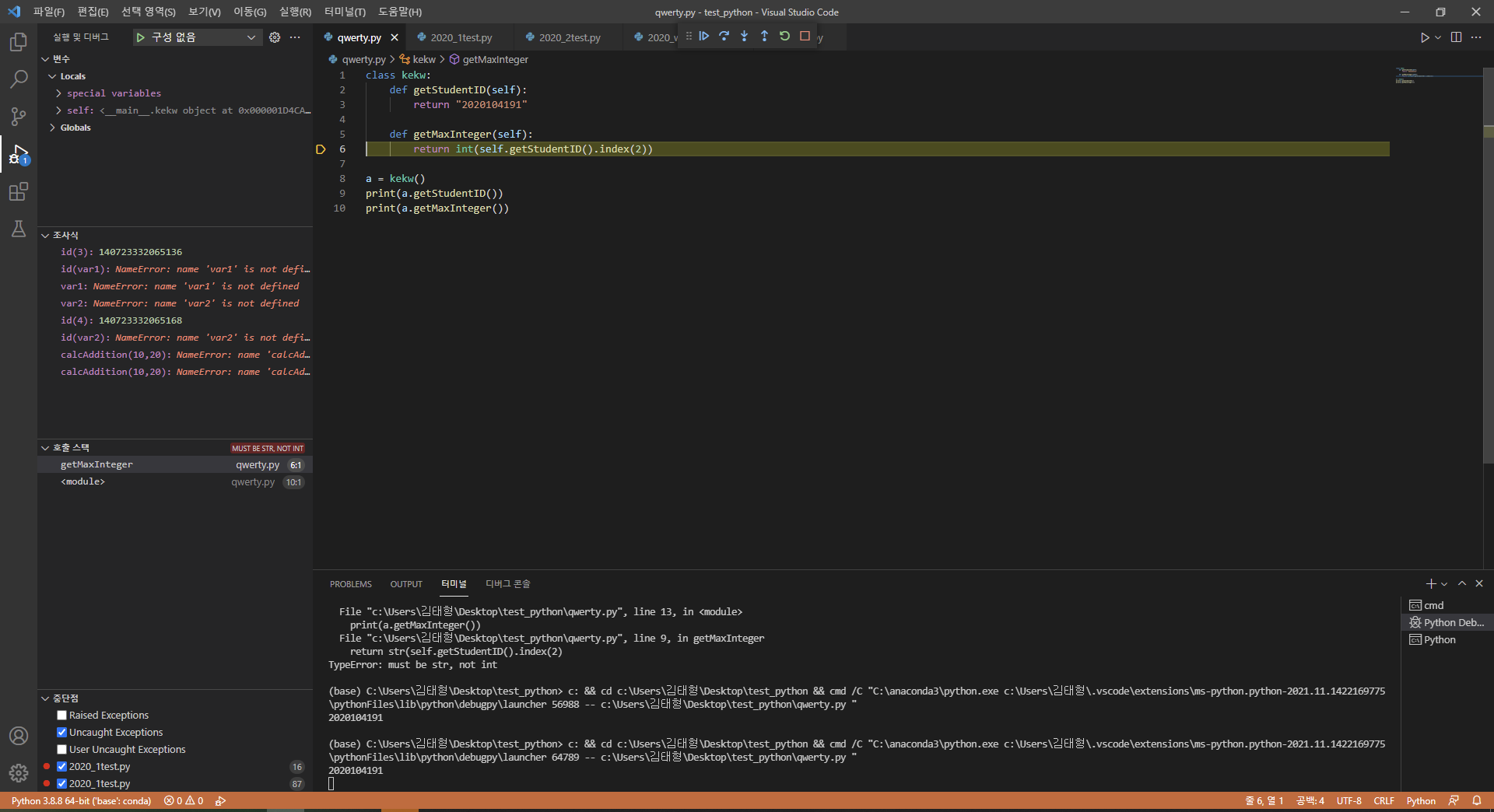
Task: Change CRLF line ending setting
Action: (1384, 801)
